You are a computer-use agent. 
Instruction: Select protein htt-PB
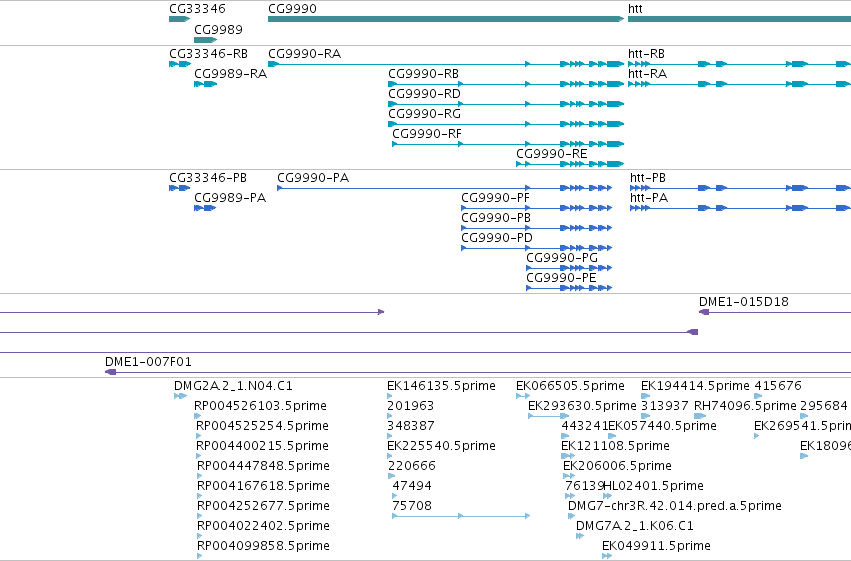click(x=648, y=178)
